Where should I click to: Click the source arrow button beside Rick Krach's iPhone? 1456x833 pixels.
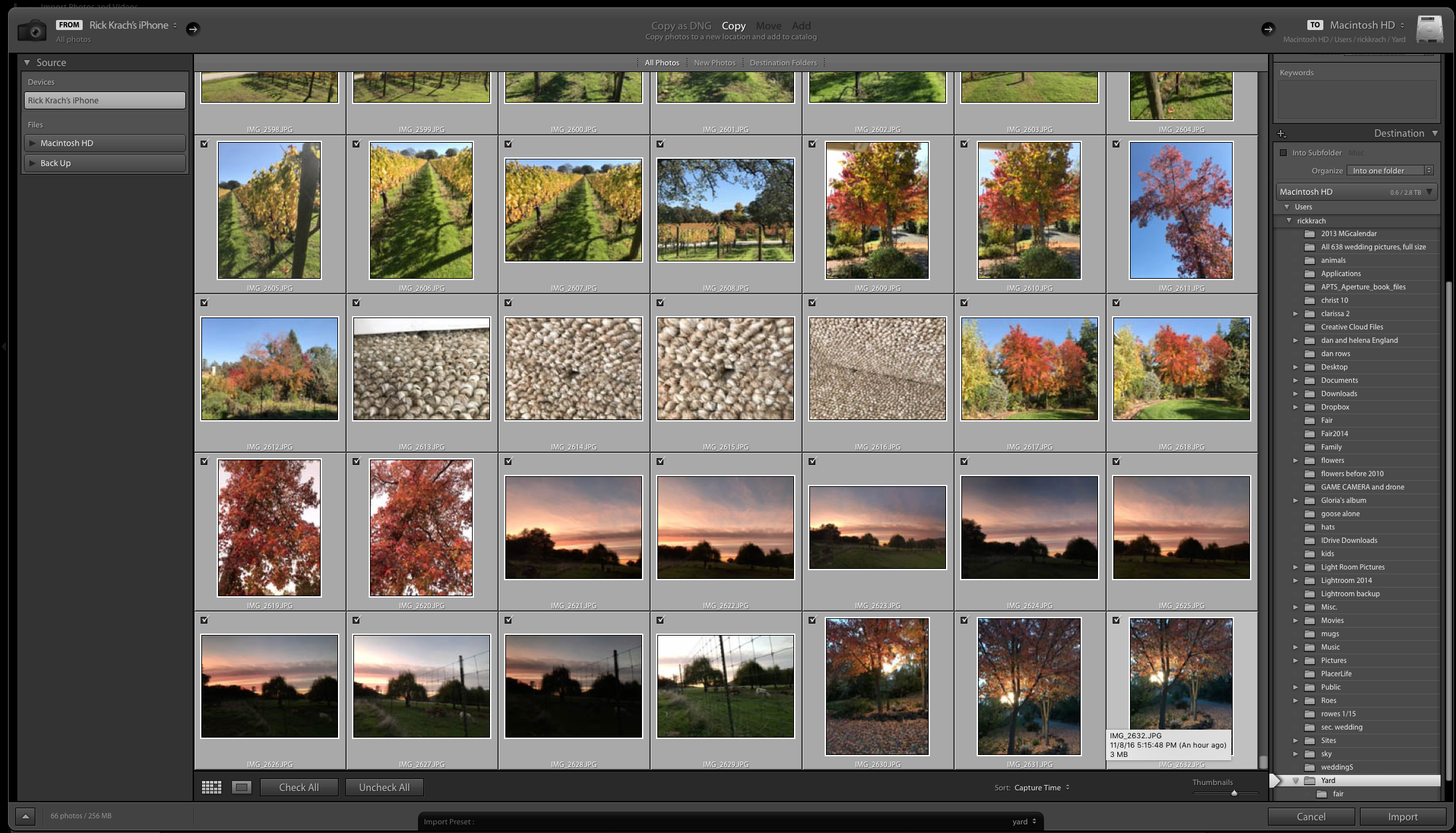tap(193, 29)
